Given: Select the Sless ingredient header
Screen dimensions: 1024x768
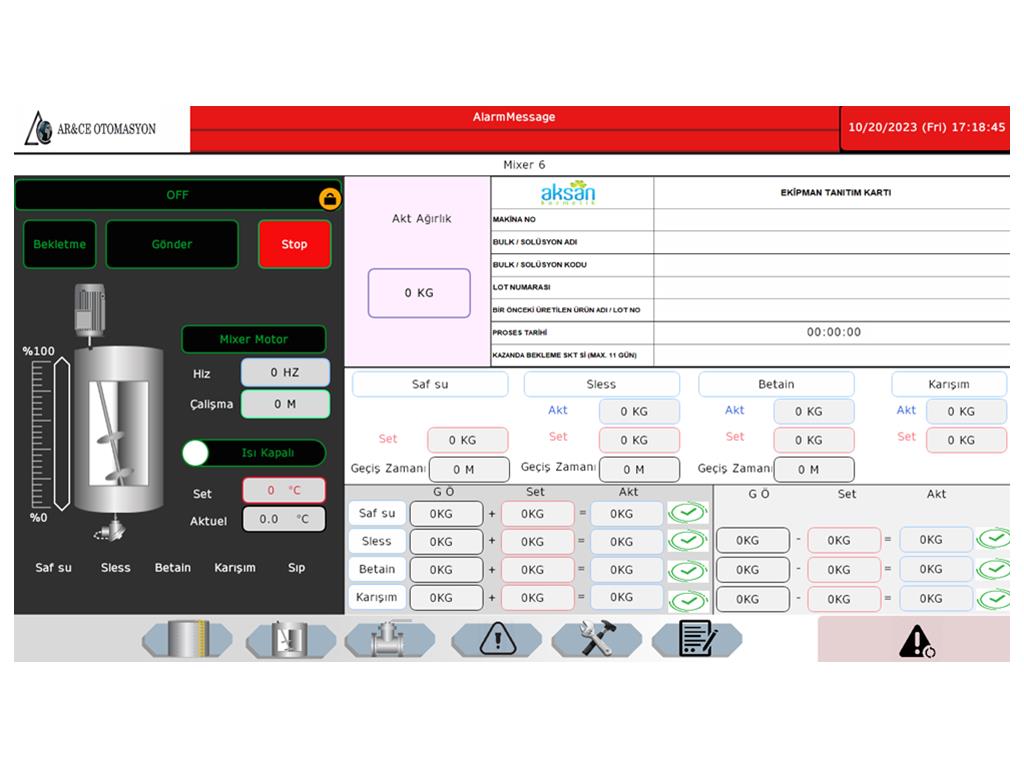Looking at the screenshot, I should 601,384.
